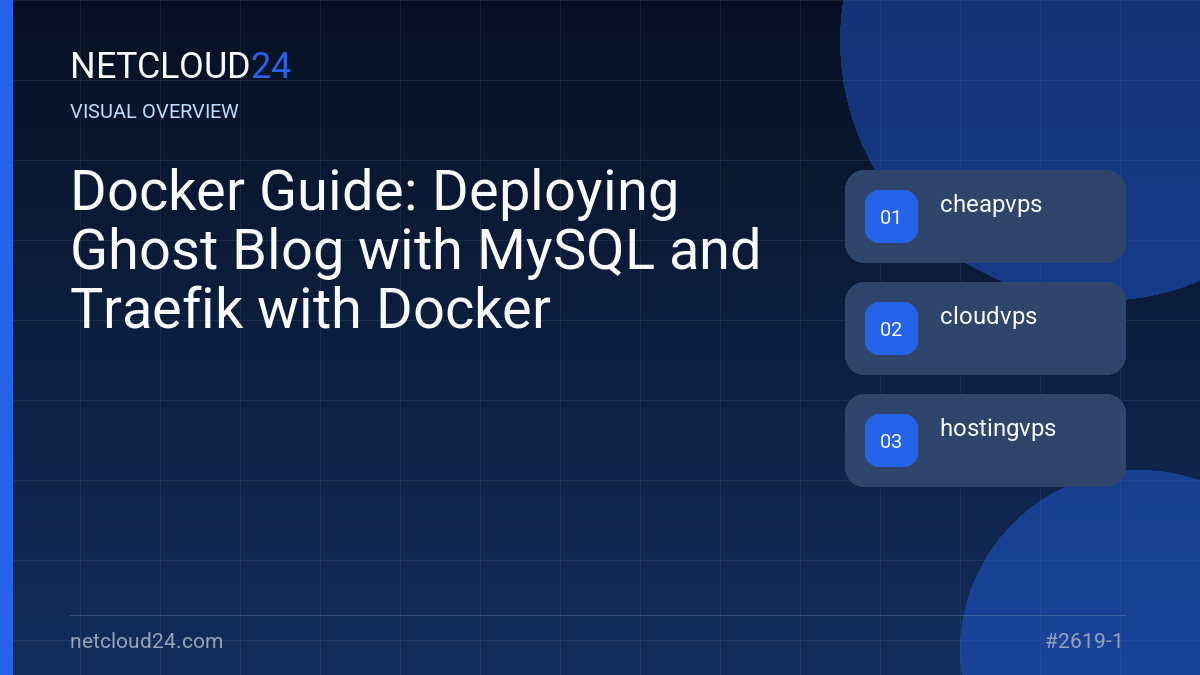The image size is (1200, 675).
Task: Click the #2619-1 identifier
Action: [1084, 641]
